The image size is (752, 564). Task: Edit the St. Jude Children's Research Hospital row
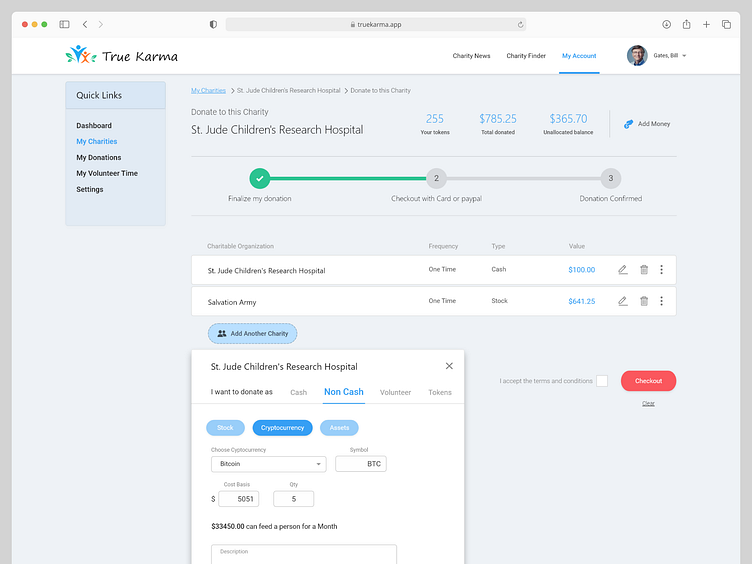(x=623, y=270)
